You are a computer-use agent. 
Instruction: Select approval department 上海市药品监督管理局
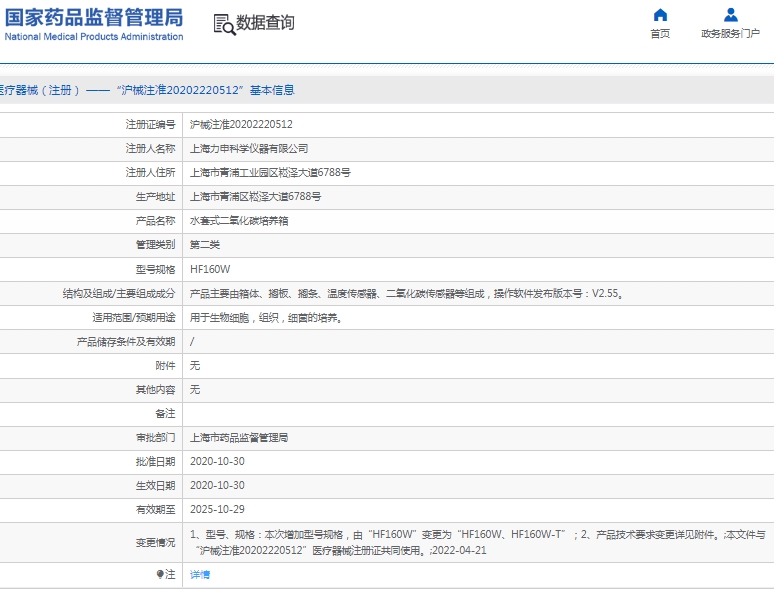click(x=239, y=437)
